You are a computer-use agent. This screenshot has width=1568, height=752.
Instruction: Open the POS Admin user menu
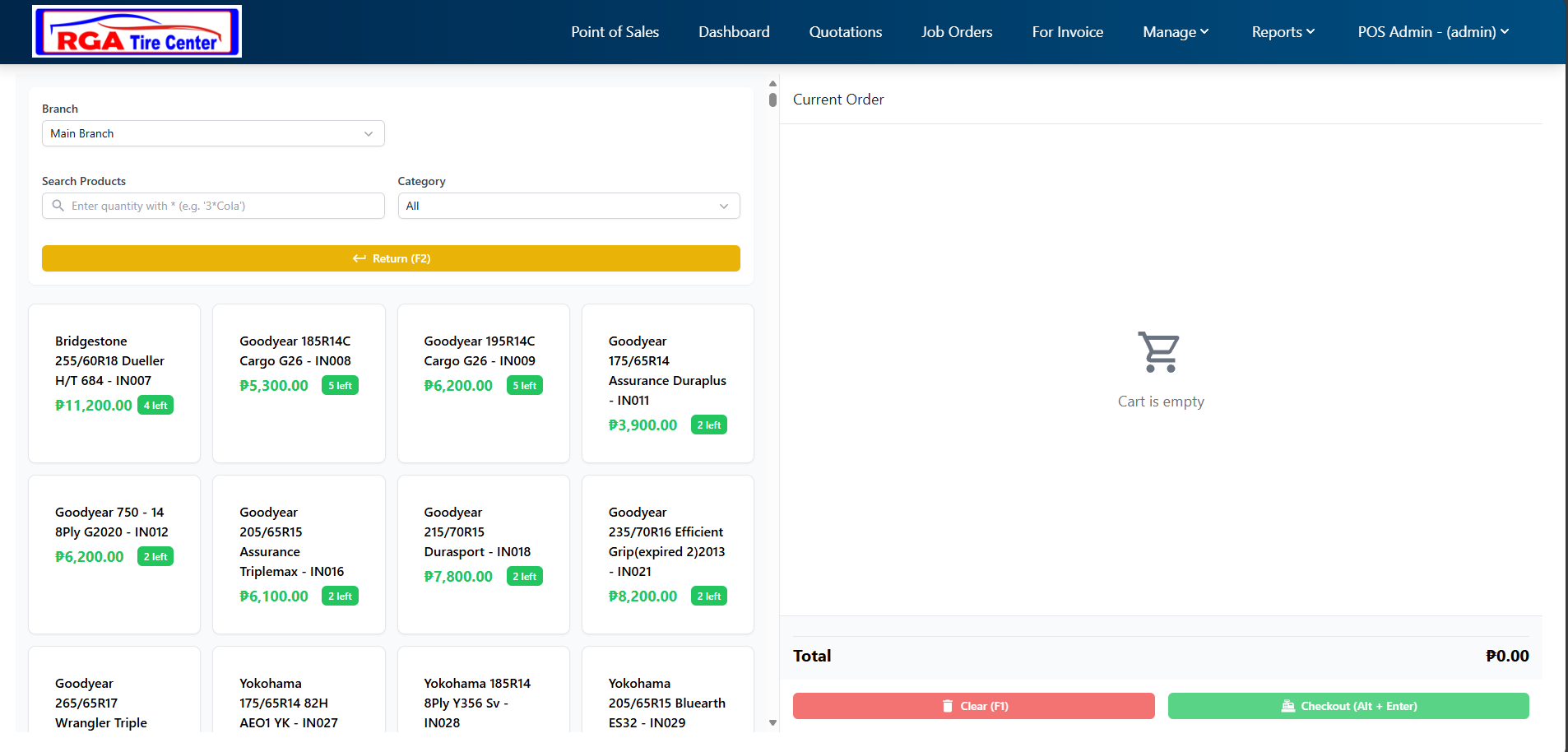1432,32
